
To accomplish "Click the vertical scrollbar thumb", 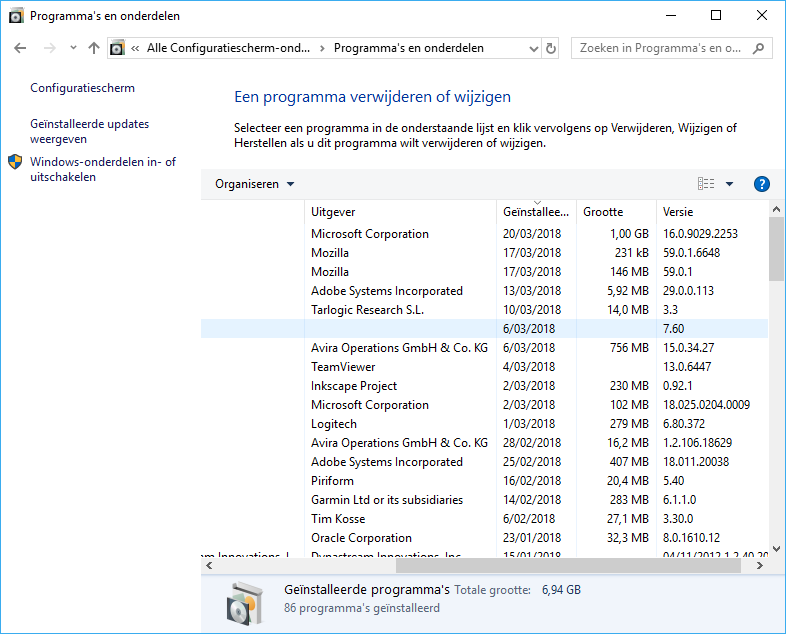I will point(776,249).
